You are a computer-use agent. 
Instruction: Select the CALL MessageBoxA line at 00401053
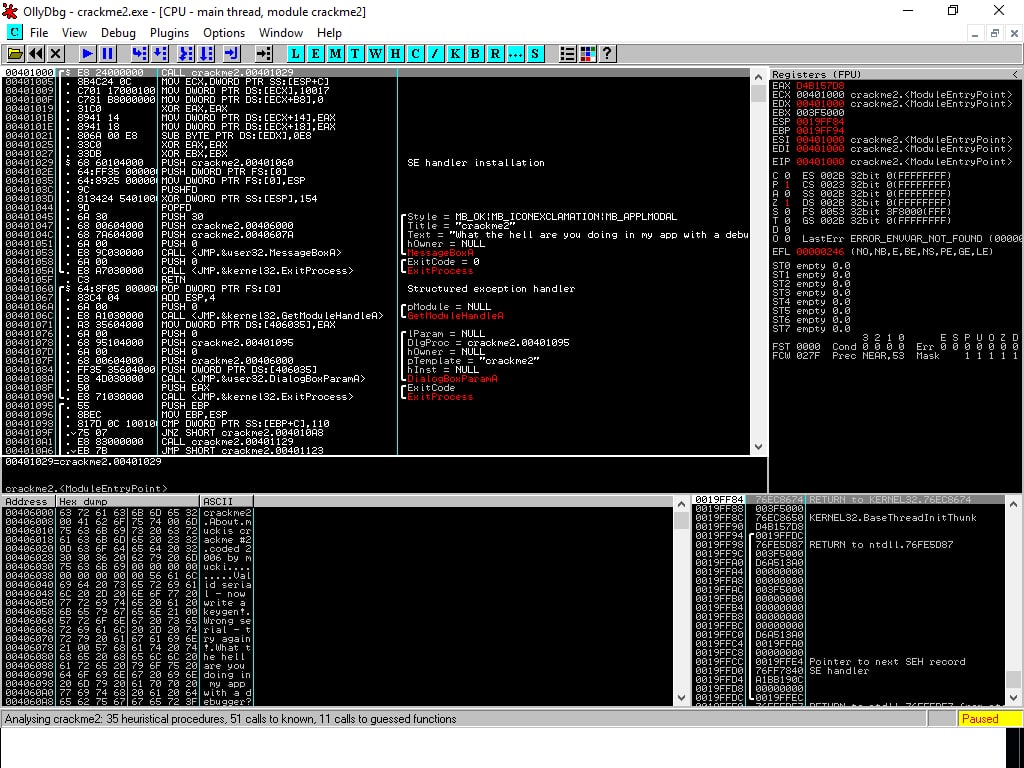376,253
